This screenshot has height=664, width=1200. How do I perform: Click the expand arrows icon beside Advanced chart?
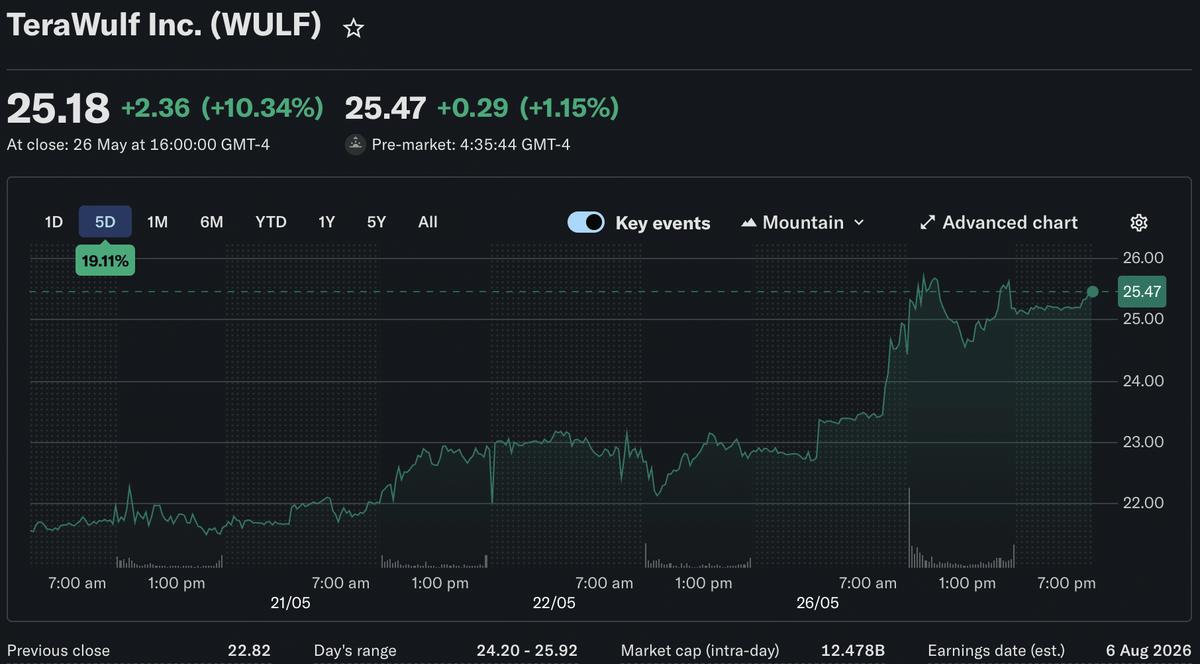pos(927,222)
